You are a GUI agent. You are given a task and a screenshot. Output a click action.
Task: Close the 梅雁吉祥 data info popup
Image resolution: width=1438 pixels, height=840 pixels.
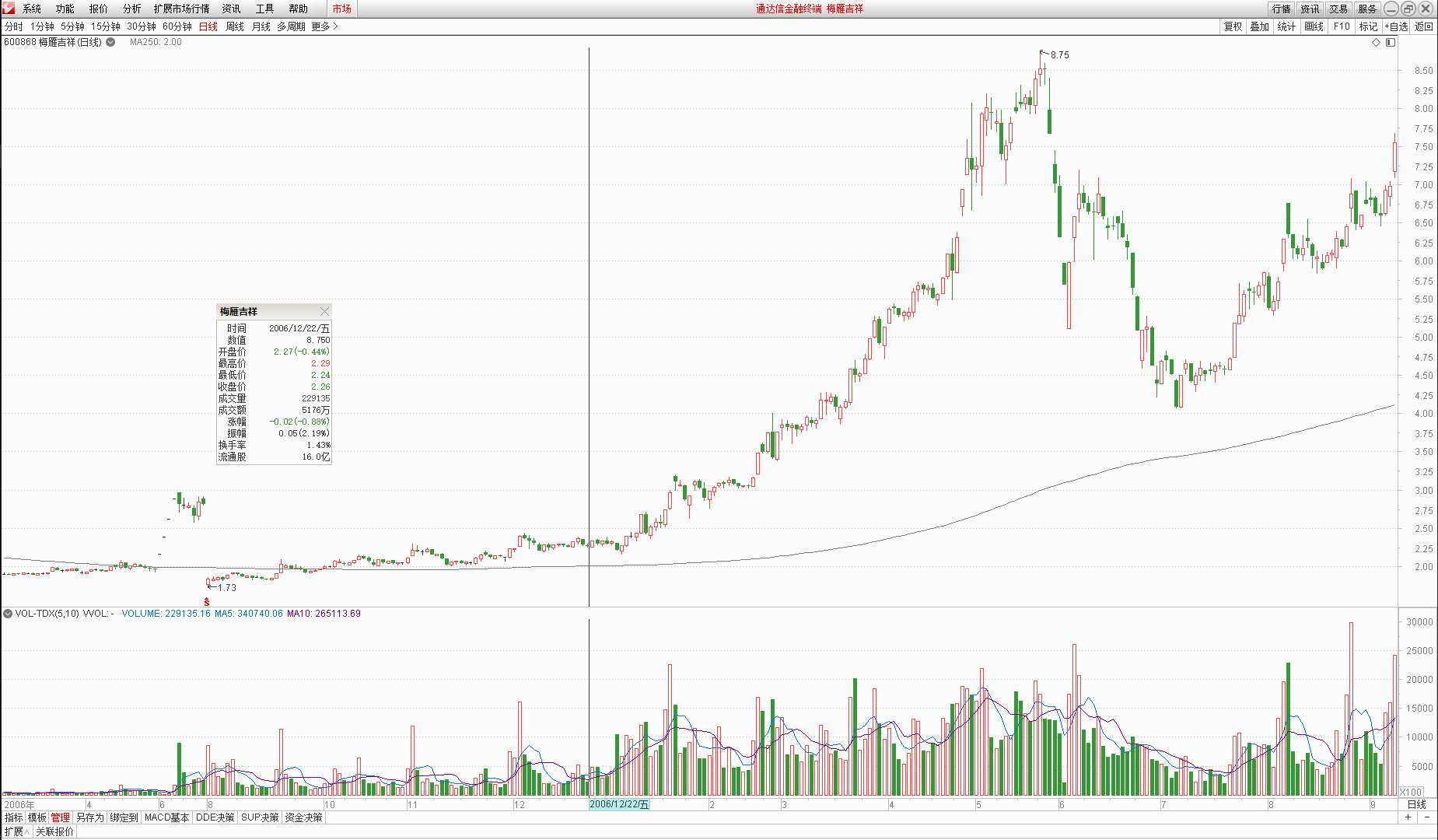[x=324, y=311]
